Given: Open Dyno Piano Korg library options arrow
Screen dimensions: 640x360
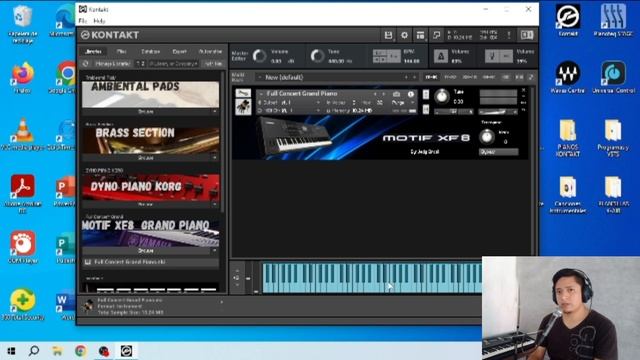Looking at the screenshot, I should [x=215, y=204].
